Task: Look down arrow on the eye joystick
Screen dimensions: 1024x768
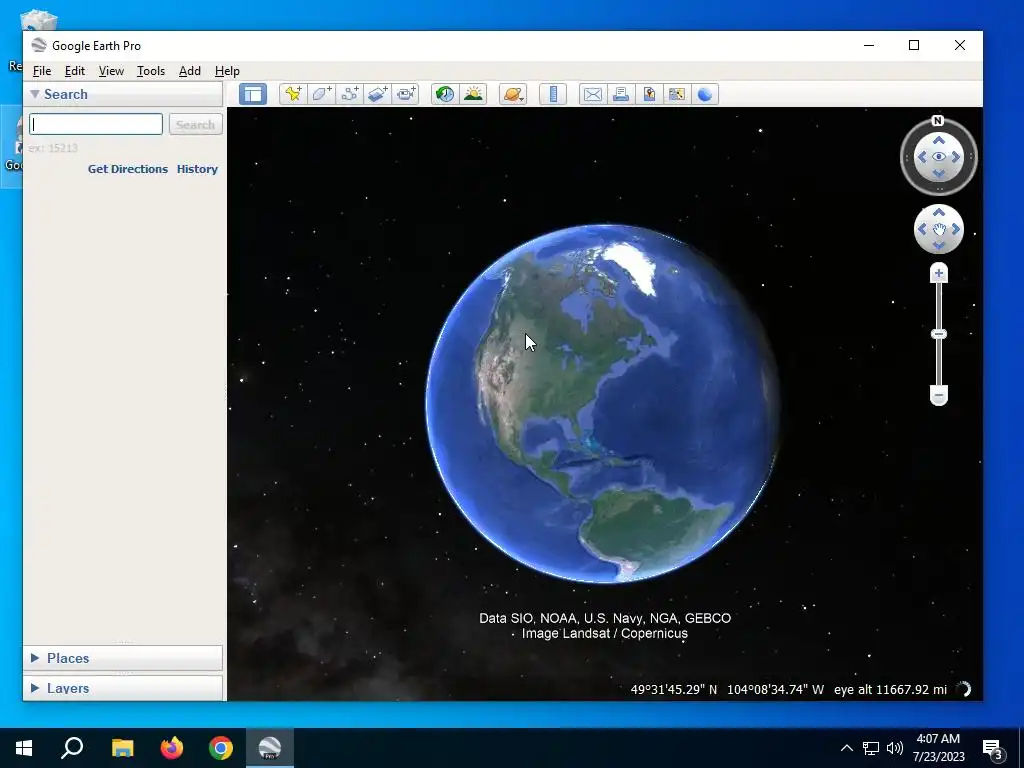Action: click(x=938, y=173)
